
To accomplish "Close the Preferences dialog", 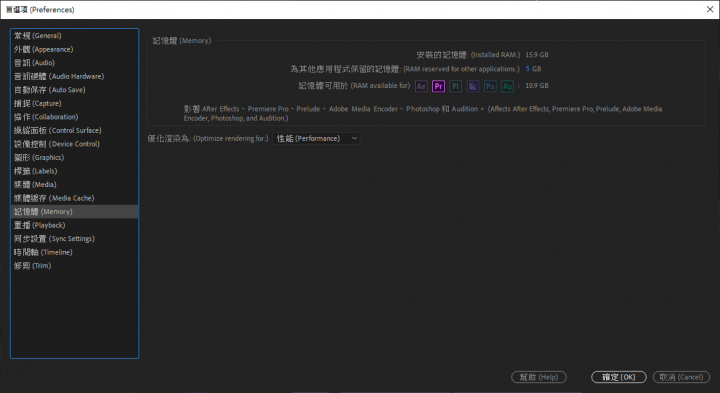I will click(x=710, y=9).
